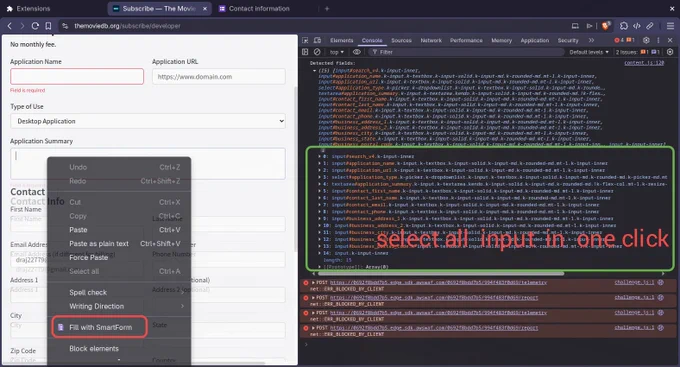Click the Brave shields lion icon
Viewport: 680px width, 367px height.
606,26
